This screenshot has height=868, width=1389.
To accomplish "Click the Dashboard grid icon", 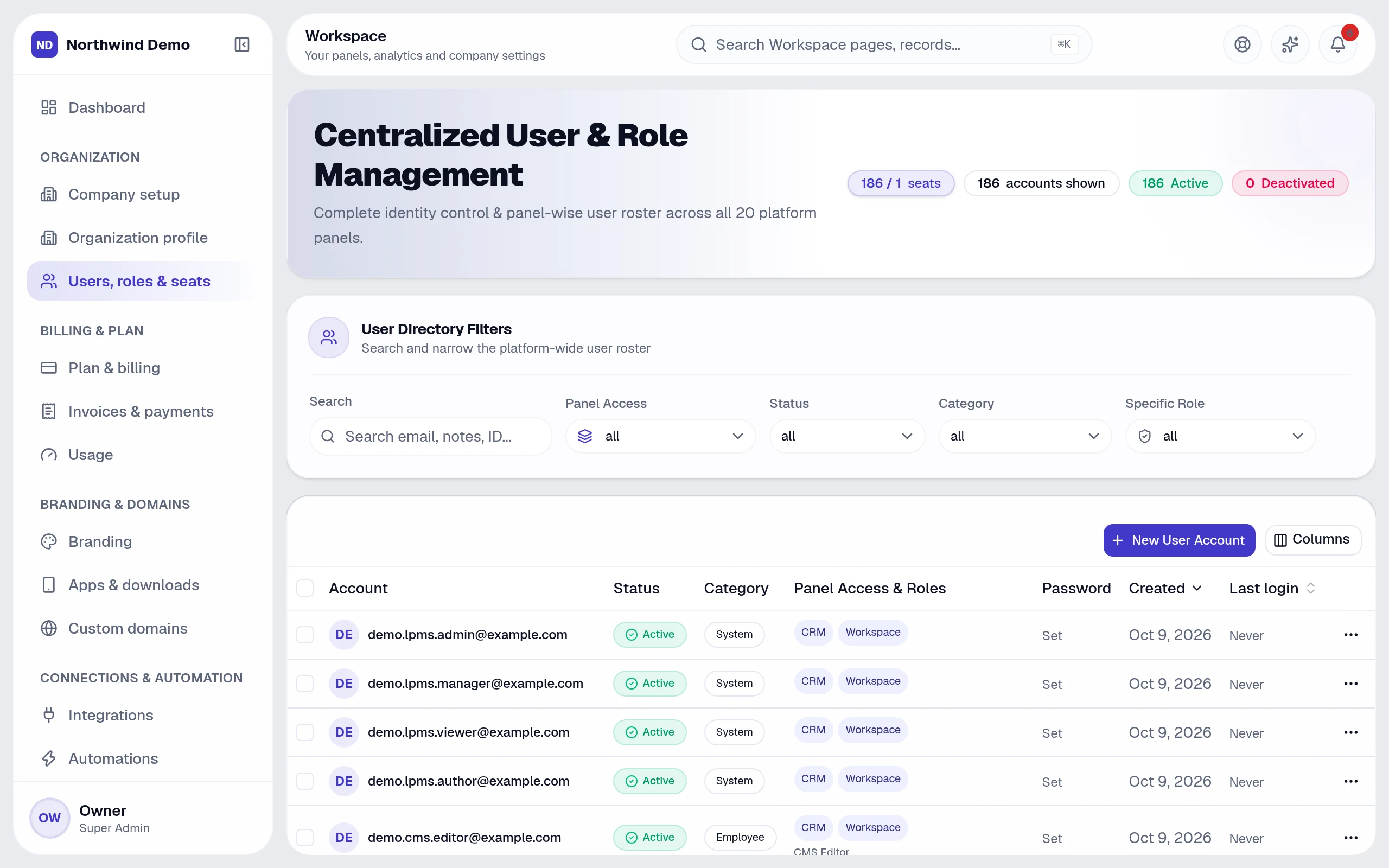I will pyautogui.click(x=49, y=107).
